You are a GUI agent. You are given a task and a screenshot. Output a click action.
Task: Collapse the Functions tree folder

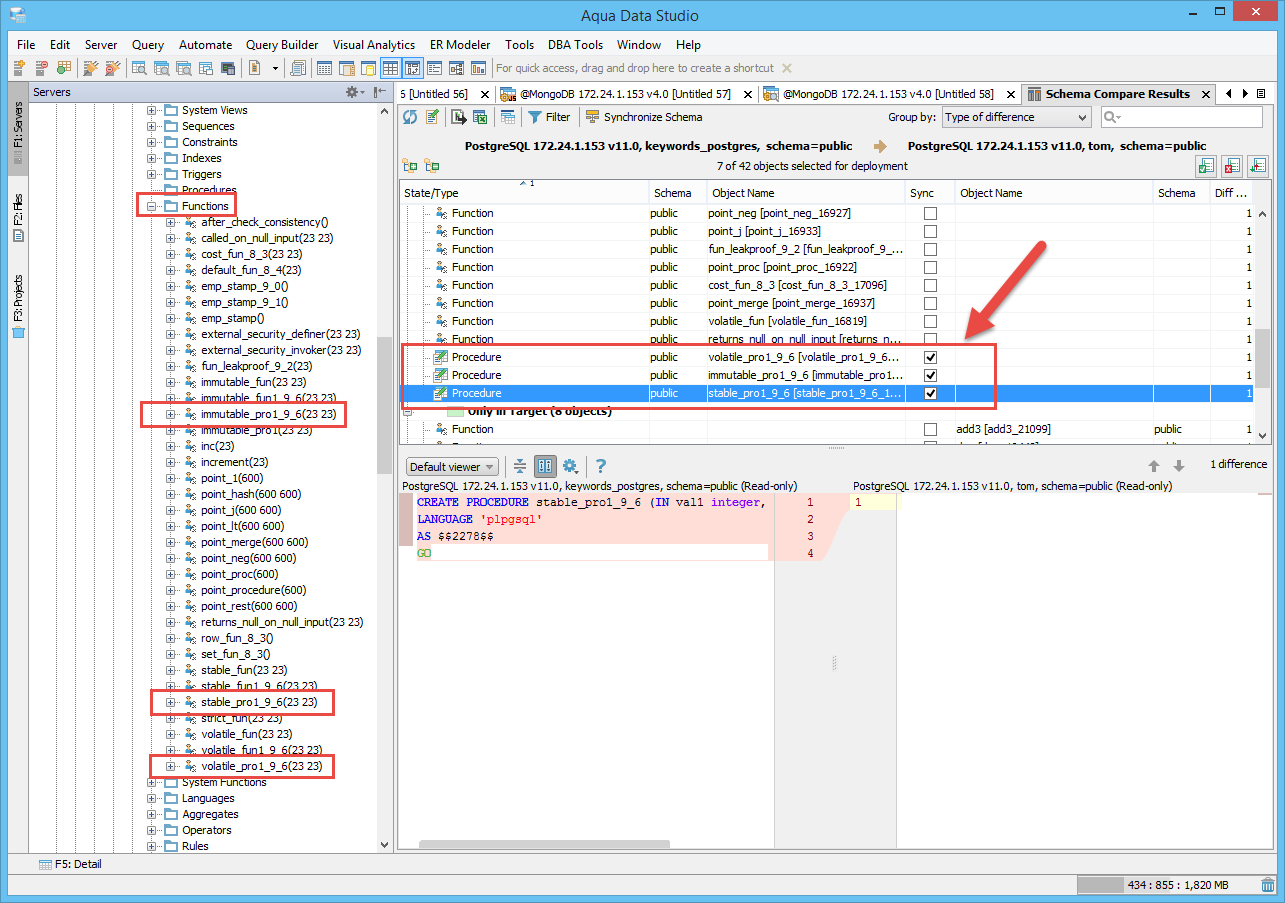152,206
